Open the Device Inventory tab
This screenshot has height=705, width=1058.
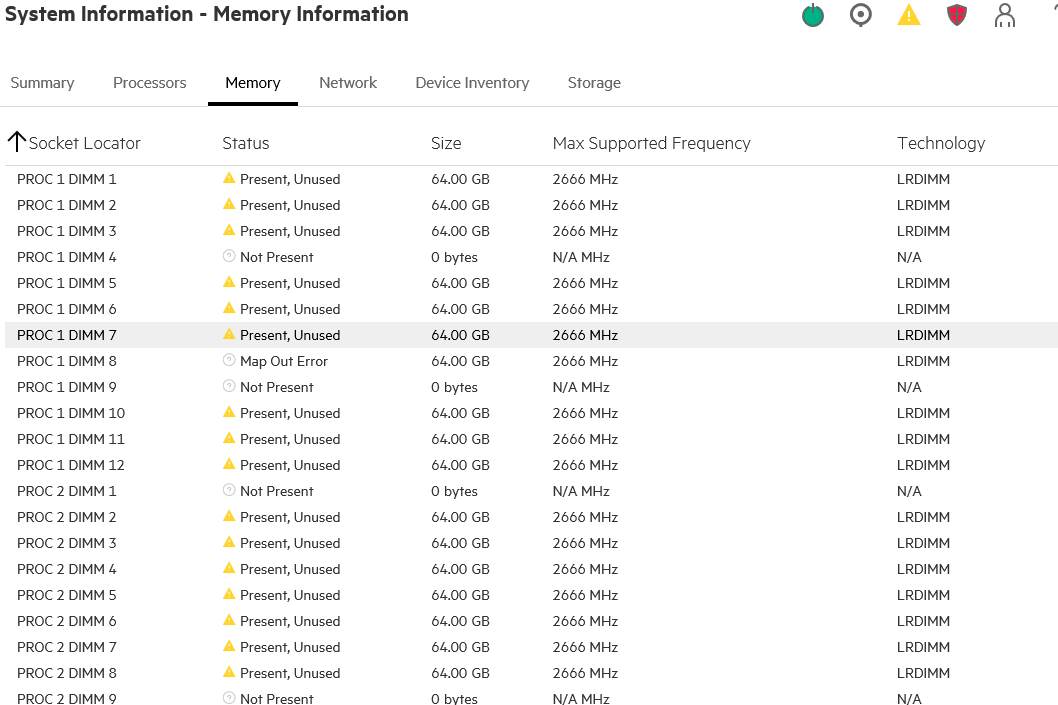[472, 83]
